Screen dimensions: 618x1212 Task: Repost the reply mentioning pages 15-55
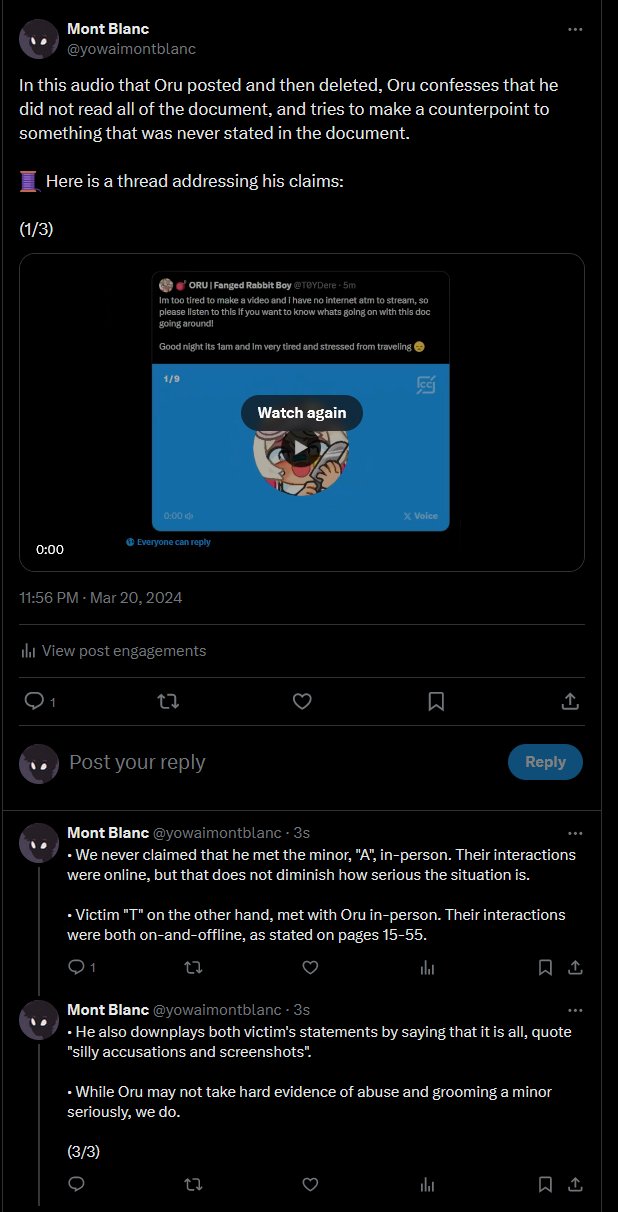194,967
